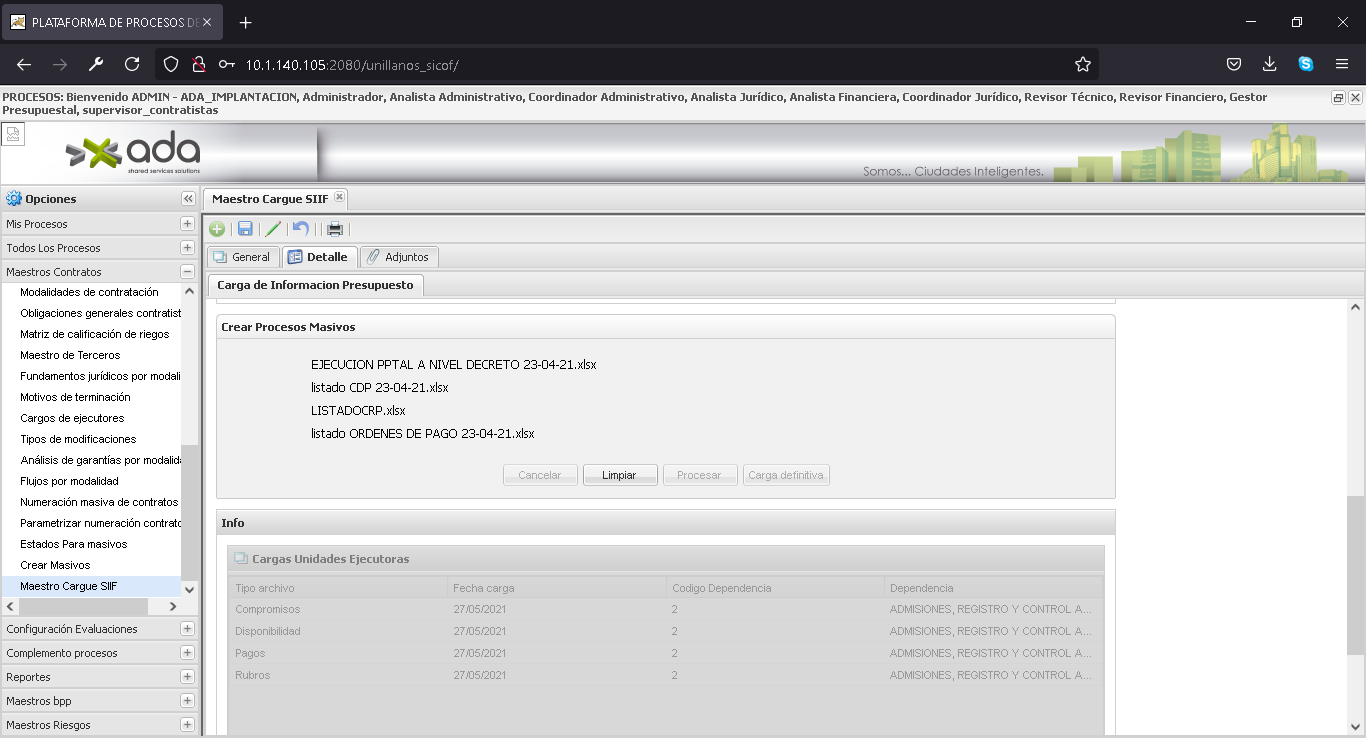Open Crear Masivos in the sidebar

pos(55,565)
